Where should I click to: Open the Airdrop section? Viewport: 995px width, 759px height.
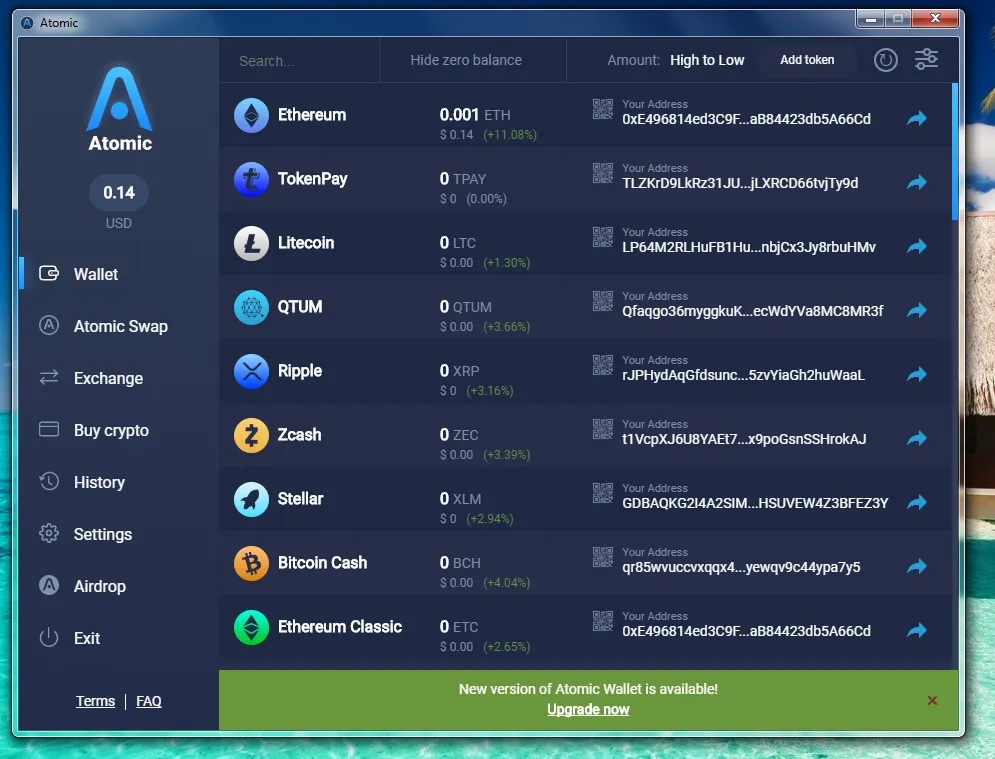point(100,586)
